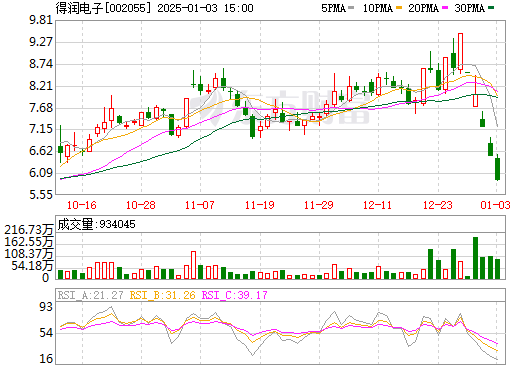520x365 pixels.
Task: Click the 6.09 price axis label
Action: (x=41, y=173)
